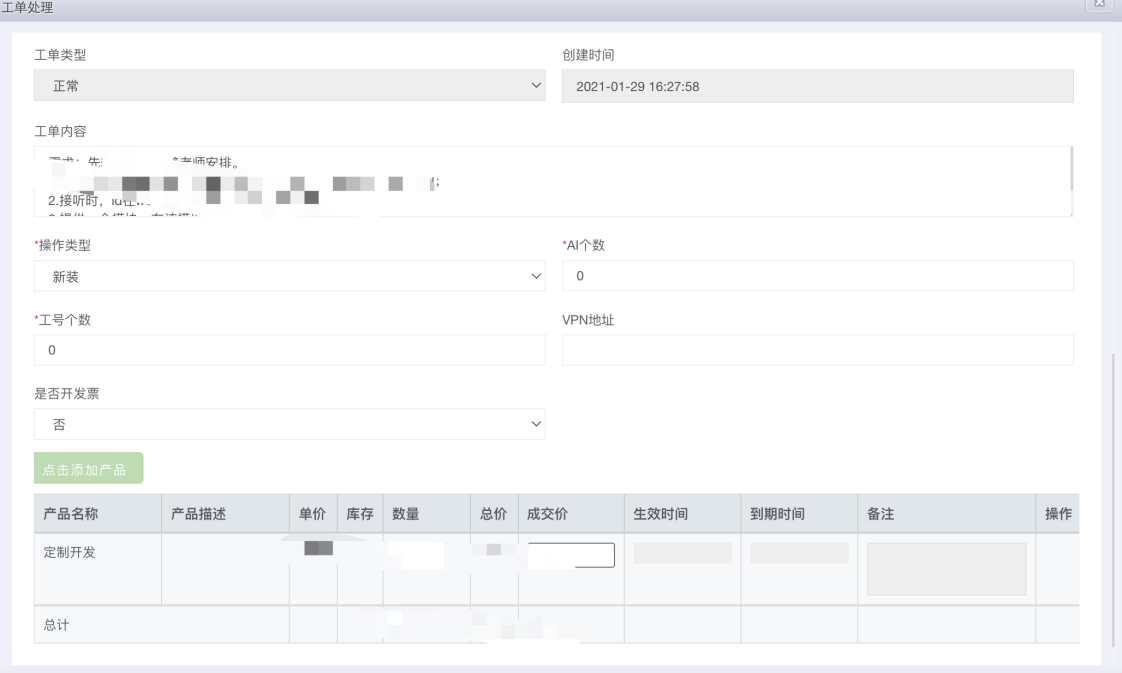Image resolution: width=1122 pixels, height=673 pixels.
Task: Click the 成交价 input for 定制开发
Action: pos(570,555)
